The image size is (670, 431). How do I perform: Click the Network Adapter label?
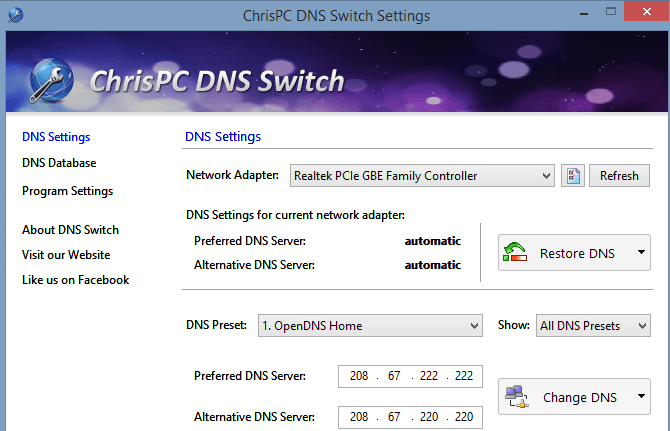pos(232,175)
